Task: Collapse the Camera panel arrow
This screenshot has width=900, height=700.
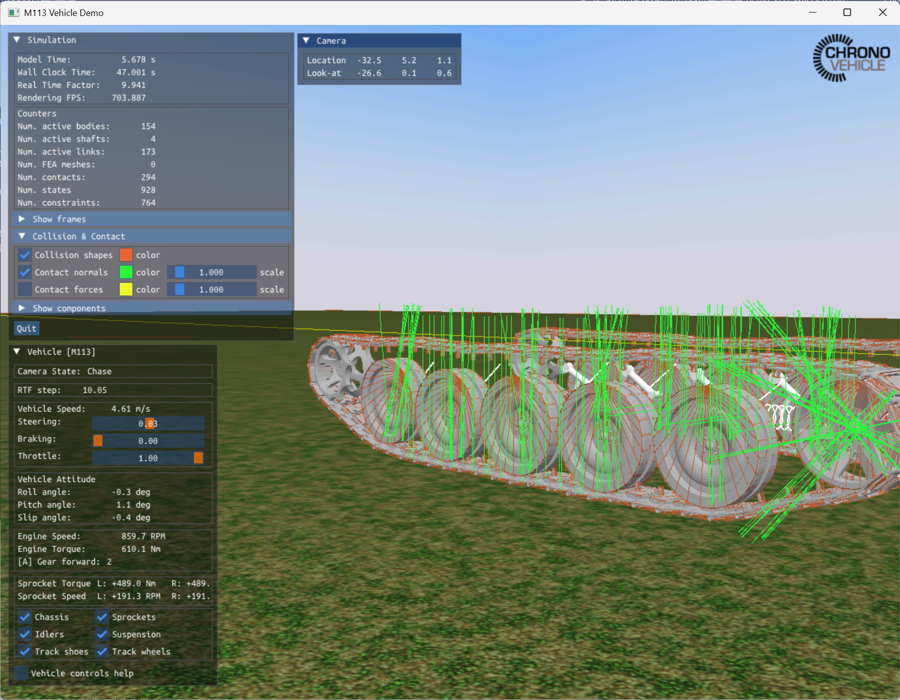Action: pyautogui.click(x=306, y=41)
